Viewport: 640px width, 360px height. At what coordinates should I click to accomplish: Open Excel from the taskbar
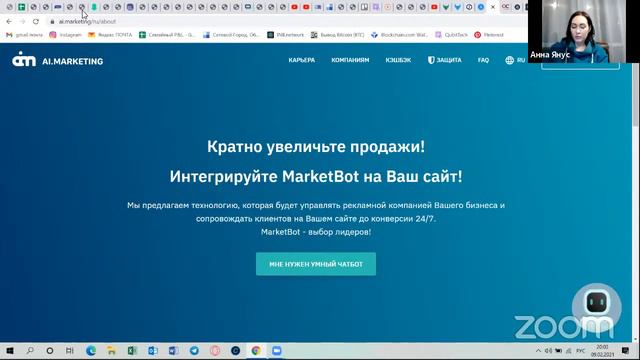tap(132, 351)
